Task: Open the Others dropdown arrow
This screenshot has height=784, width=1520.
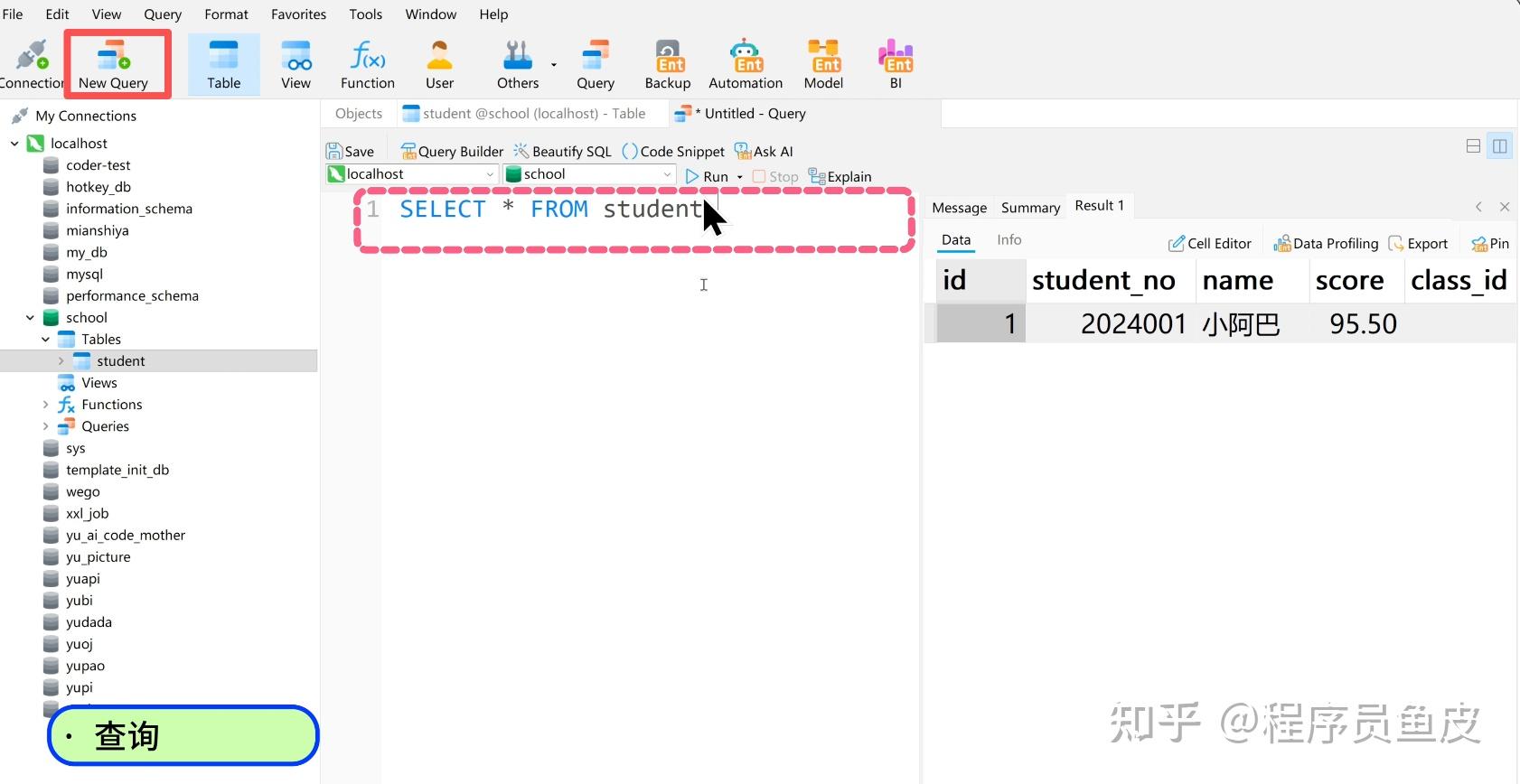Action: click(554, 65)
